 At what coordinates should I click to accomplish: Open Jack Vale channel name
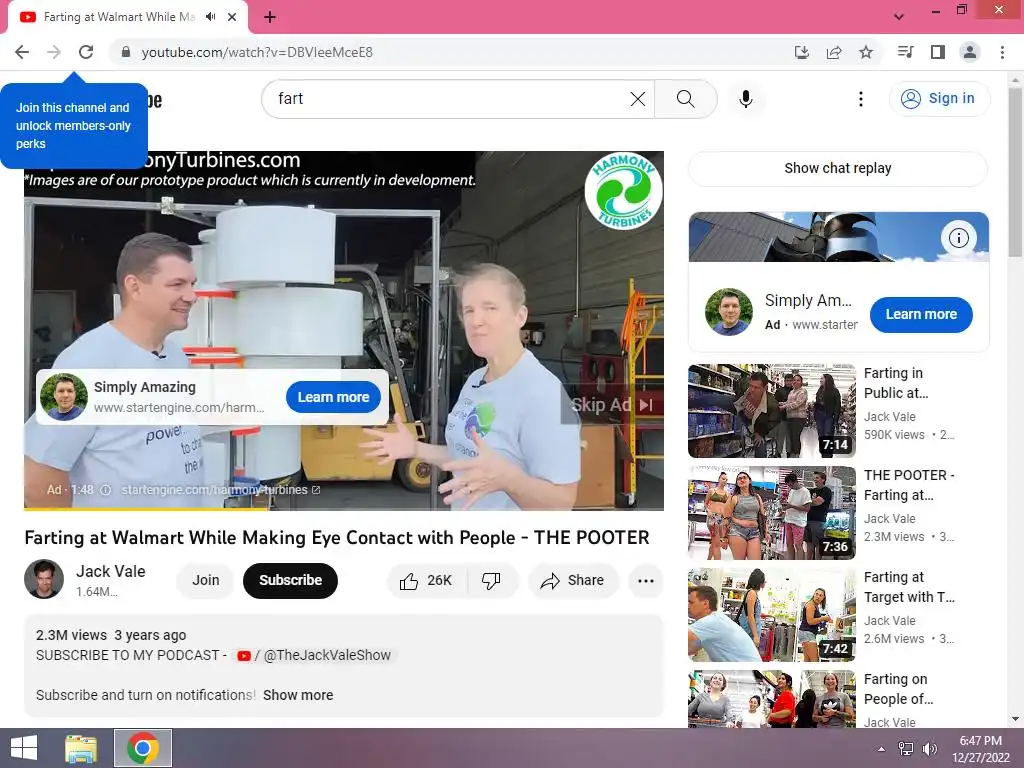(x=110, y=571)
